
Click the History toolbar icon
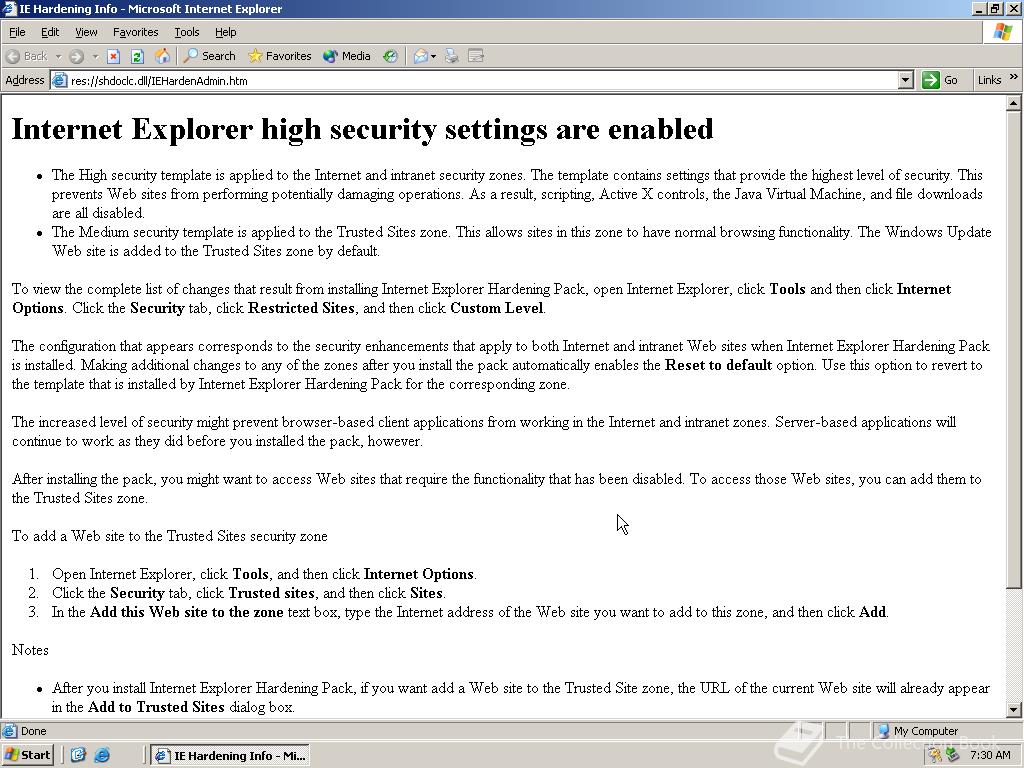(391, 57)
